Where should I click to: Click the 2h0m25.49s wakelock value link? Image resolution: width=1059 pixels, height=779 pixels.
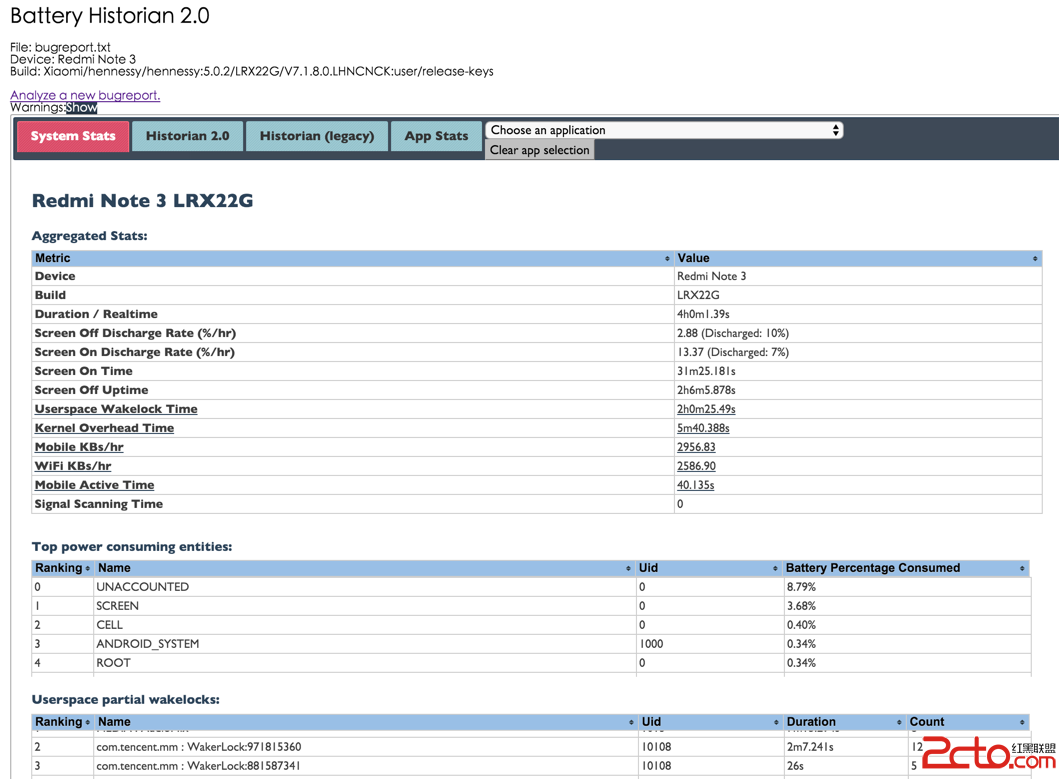(706, 409)
